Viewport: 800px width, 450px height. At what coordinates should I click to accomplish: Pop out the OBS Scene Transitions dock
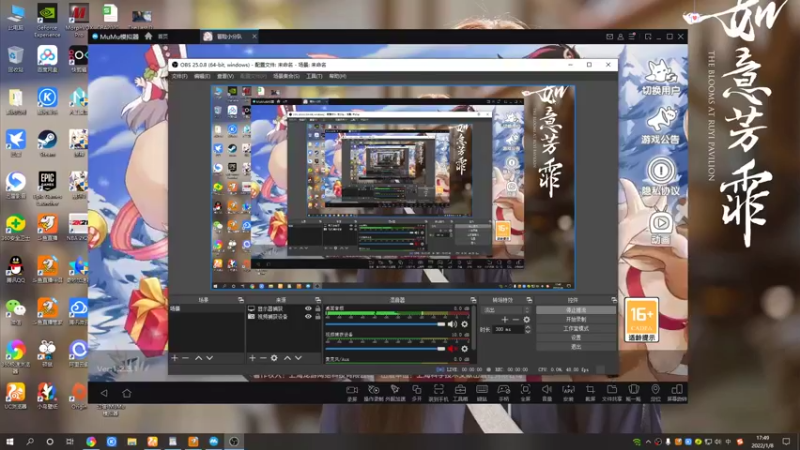point(529,300)
